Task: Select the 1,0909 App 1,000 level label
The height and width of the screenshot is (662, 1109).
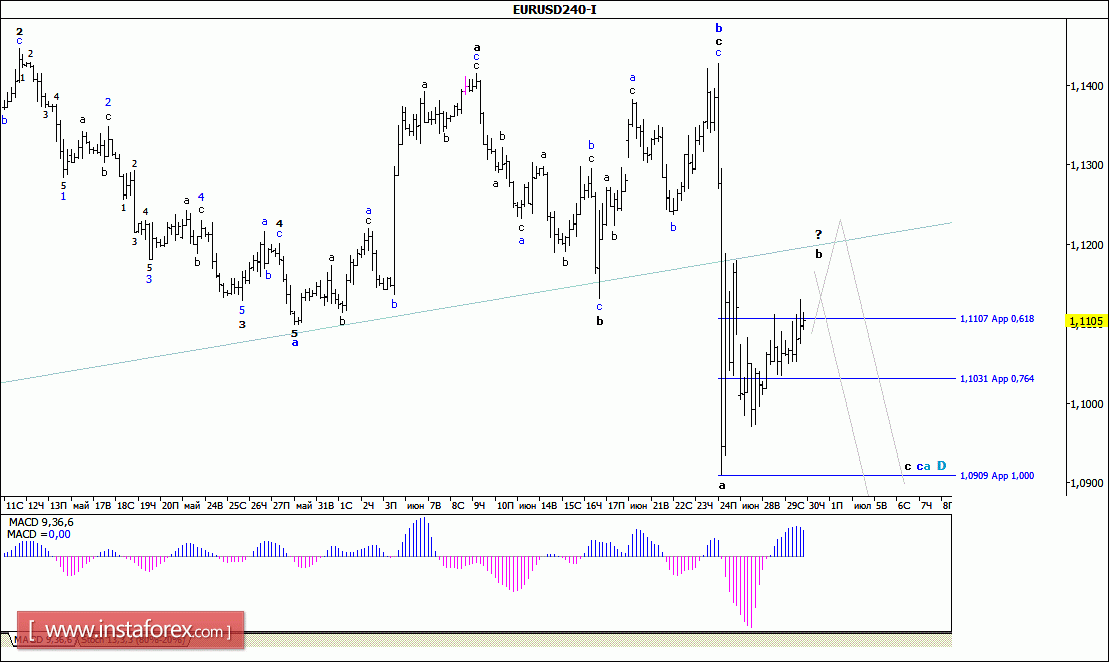Action: coord(997,476)
